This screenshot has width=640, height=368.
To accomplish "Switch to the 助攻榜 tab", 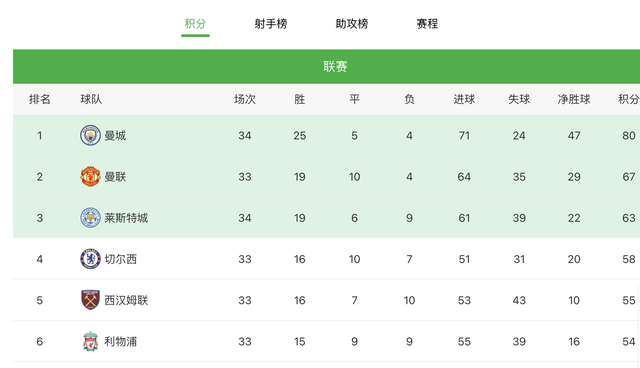I will tap(352, 24).
